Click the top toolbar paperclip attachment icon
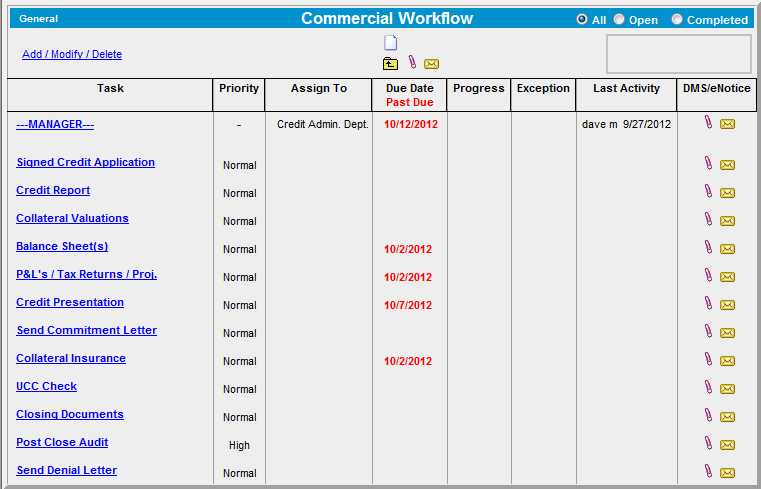This screenshot has width=761, height=489. coord(413,62)
